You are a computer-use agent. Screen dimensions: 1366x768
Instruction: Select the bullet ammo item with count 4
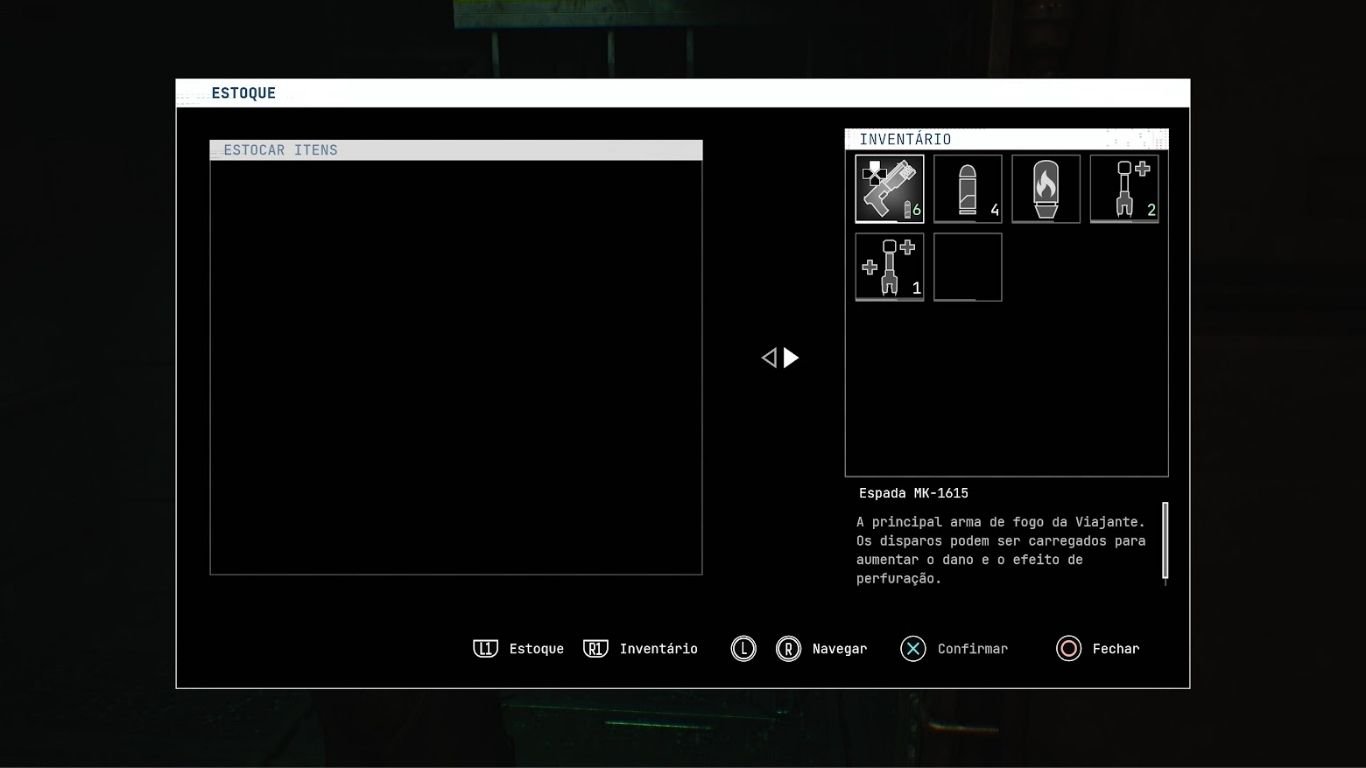pyautogui.click(x=968, y=188)
